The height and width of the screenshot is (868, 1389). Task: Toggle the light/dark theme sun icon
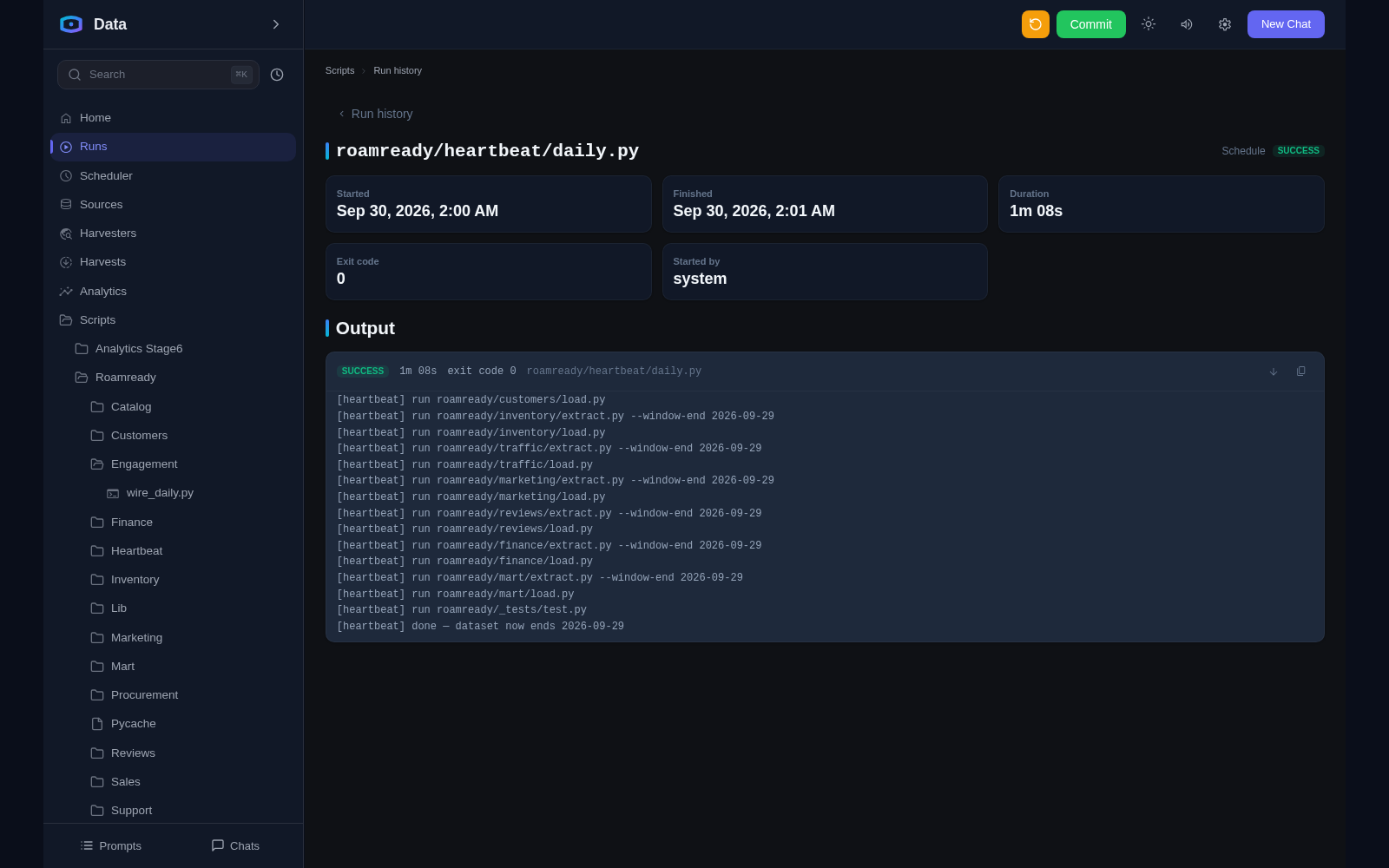(x=1148, y=24)
